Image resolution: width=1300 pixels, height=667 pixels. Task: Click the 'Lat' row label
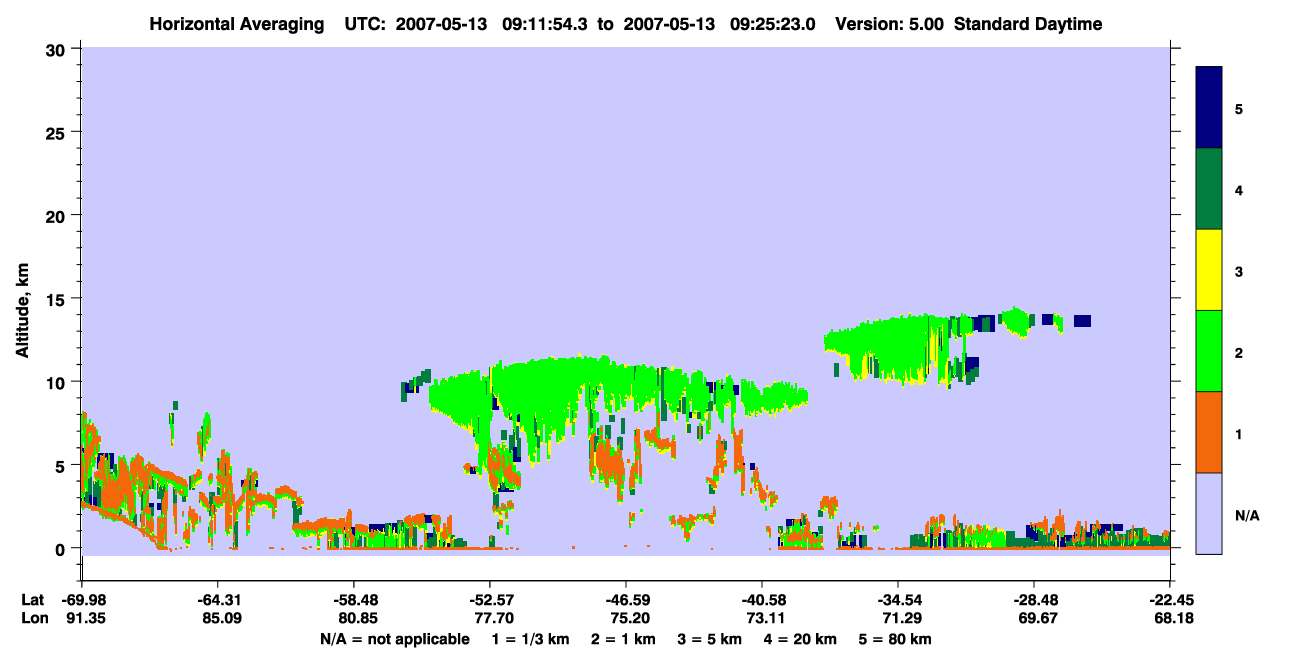(x=31, y=600)
